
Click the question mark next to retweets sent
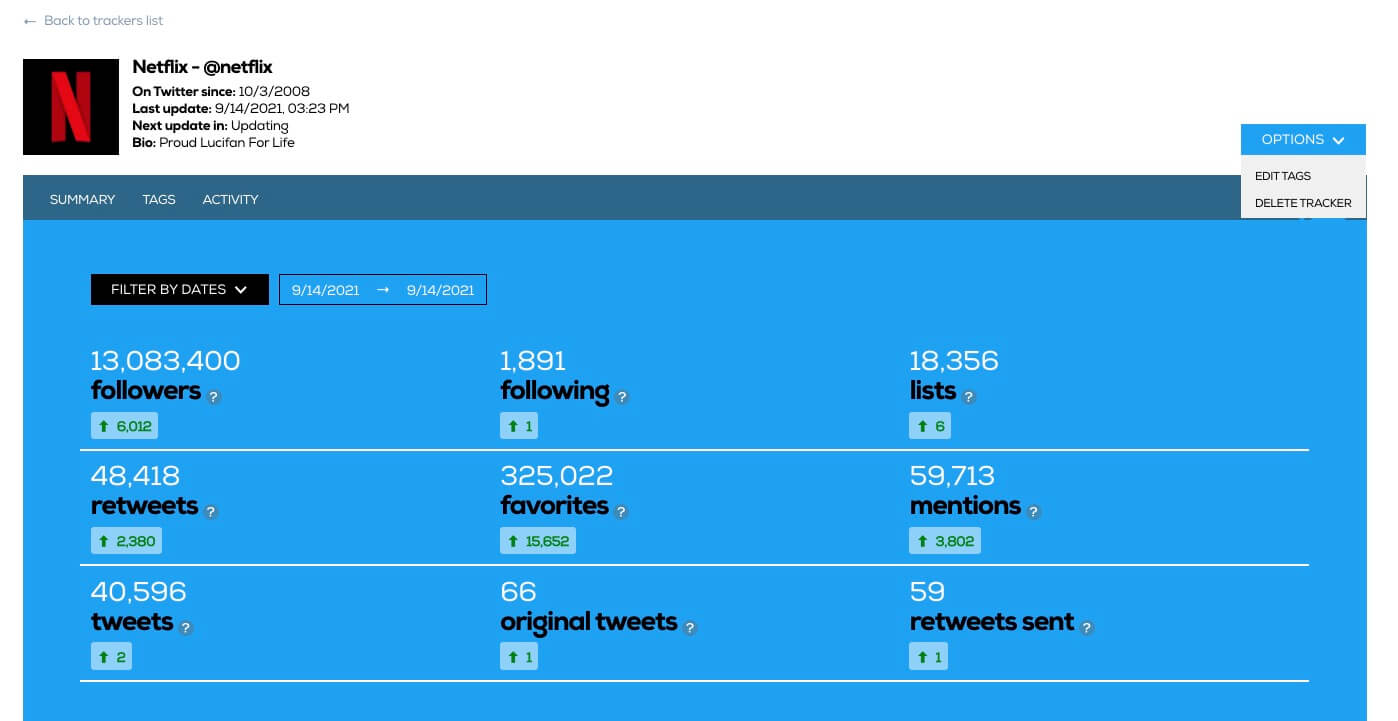click(1087, 626)
